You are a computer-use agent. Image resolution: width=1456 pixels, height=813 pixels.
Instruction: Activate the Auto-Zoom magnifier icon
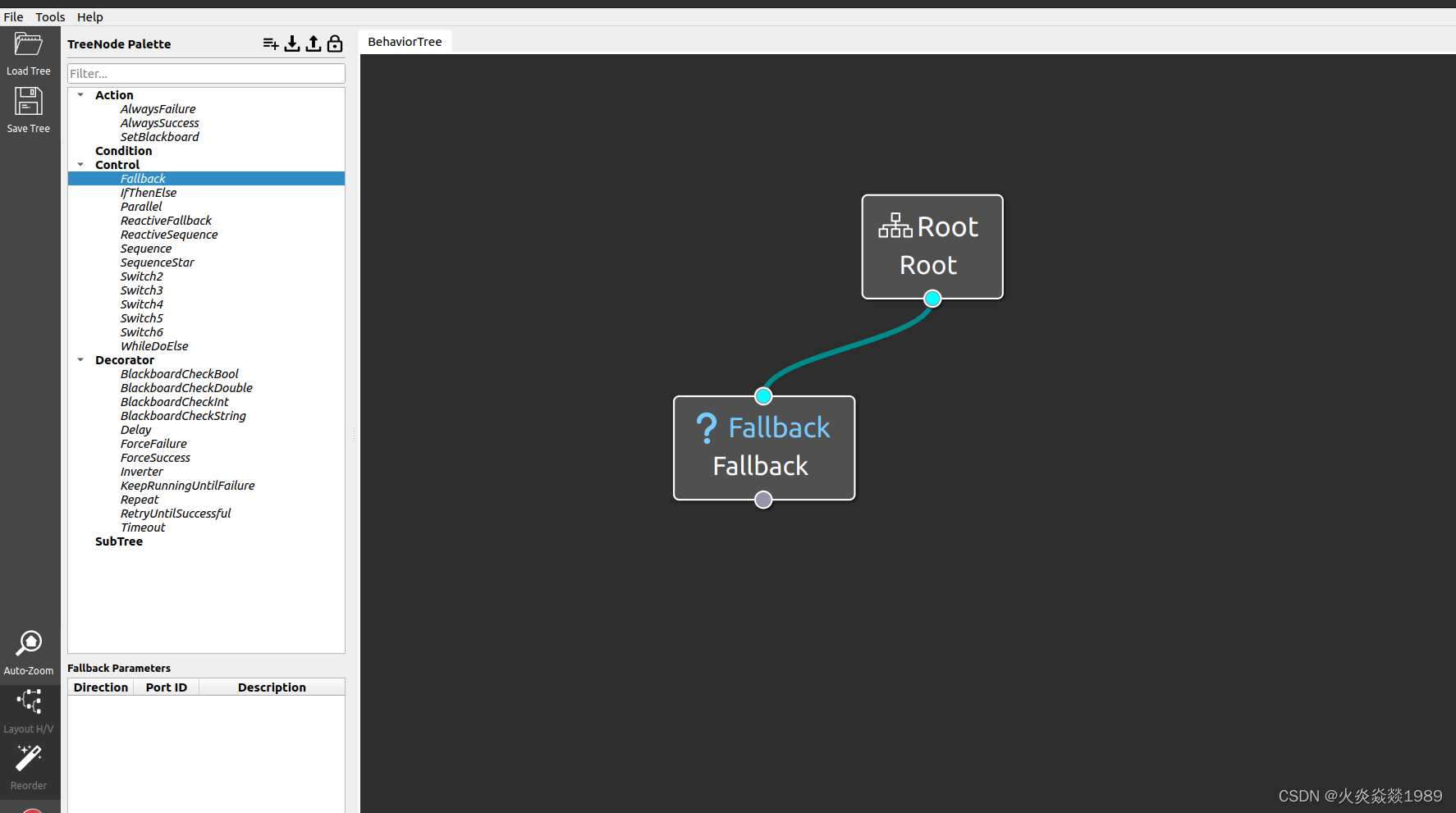pos(29,643)
